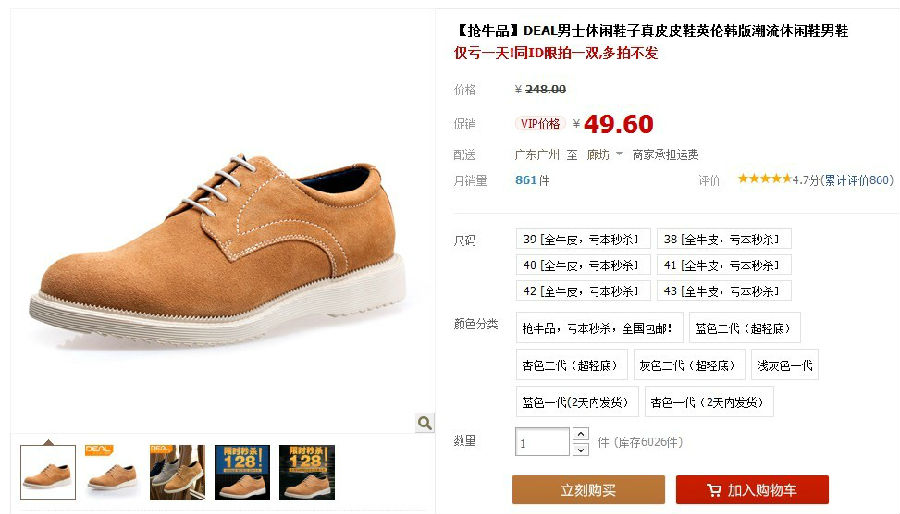Pick color 蓝色二代（超轻底）

744,328
